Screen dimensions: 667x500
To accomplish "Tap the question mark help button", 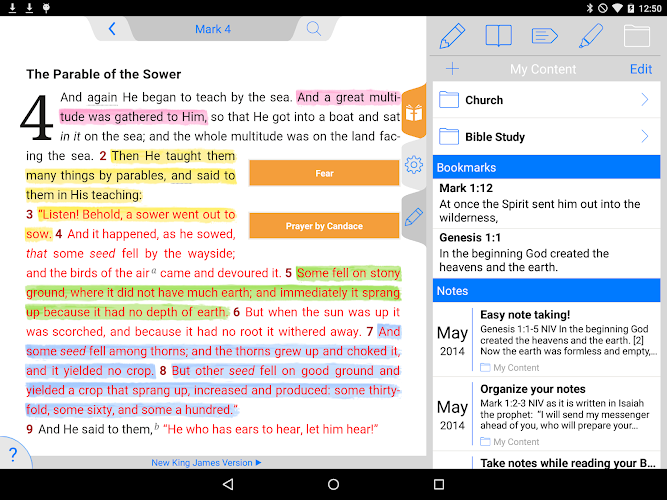I will point(13,454).
